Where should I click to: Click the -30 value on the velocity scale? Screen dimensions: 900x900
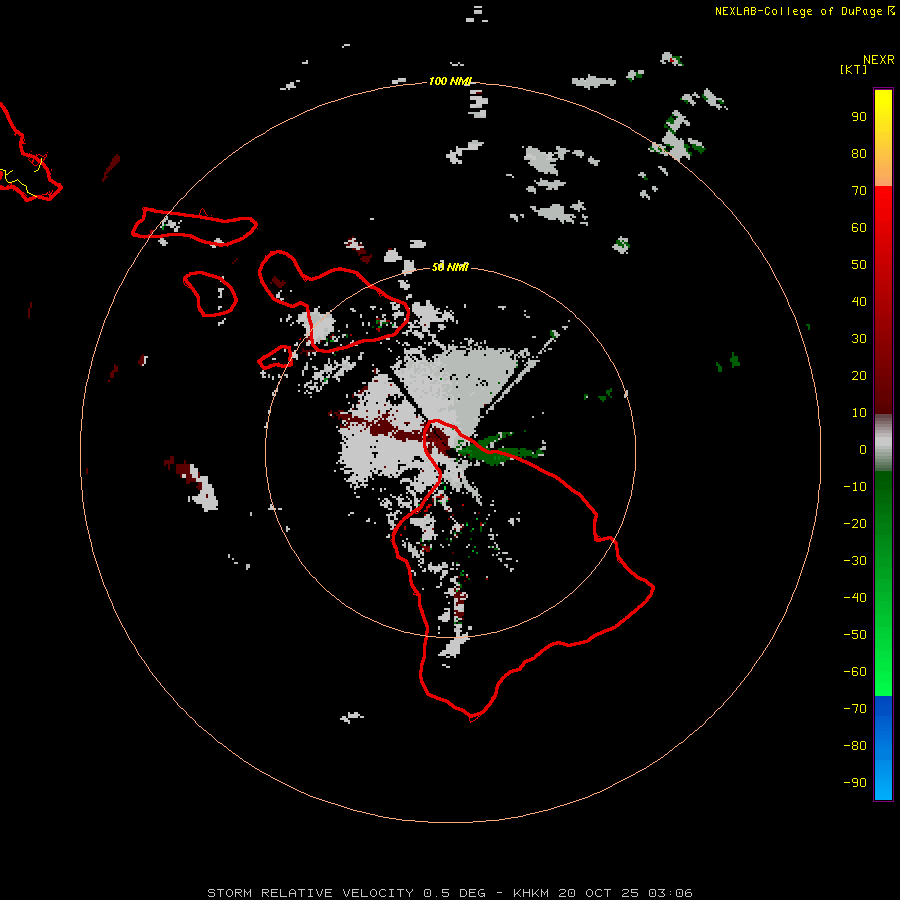(x=855, y=561)
